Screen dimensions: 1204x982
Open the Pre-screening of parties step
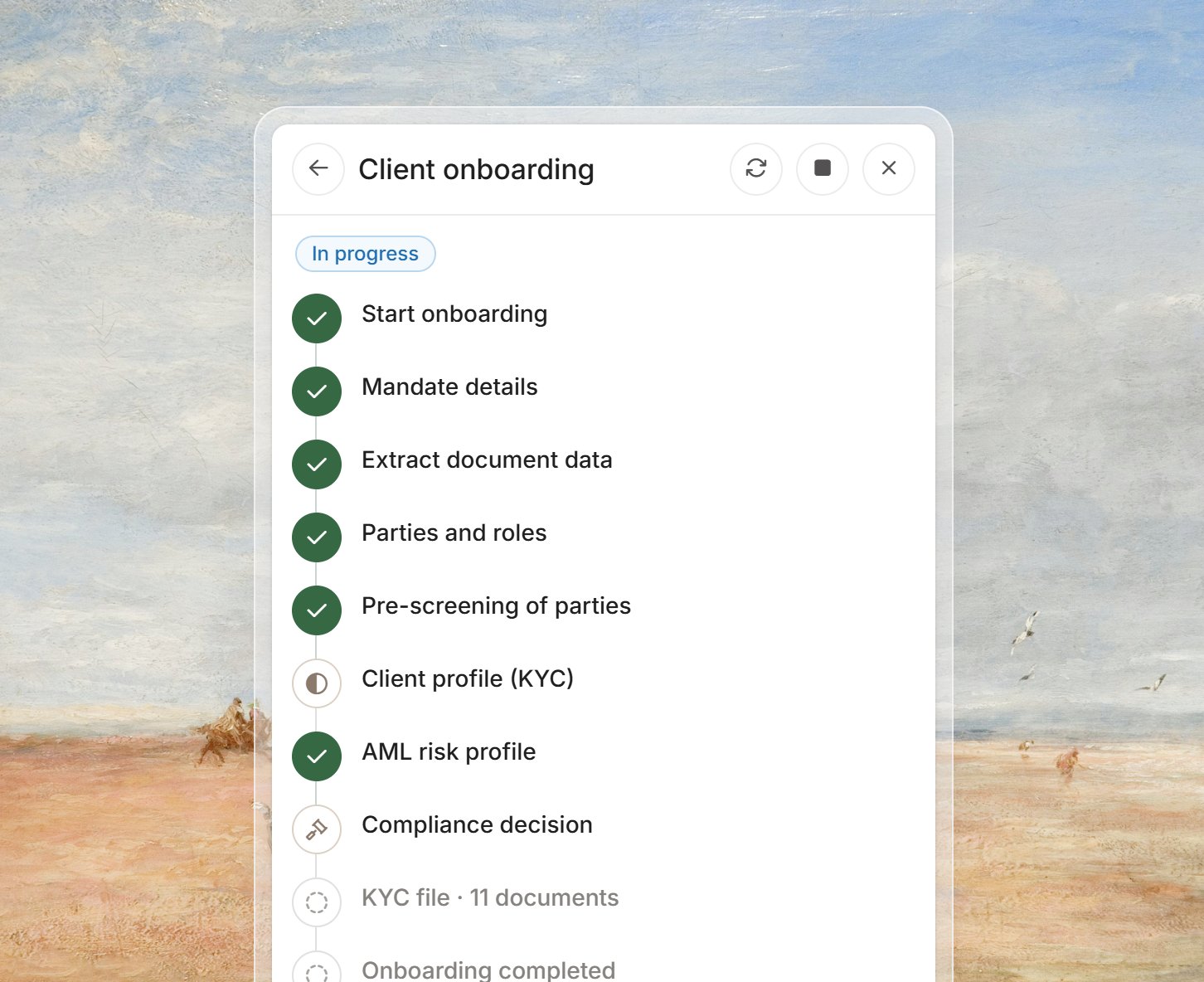click(x=496, y=606)
